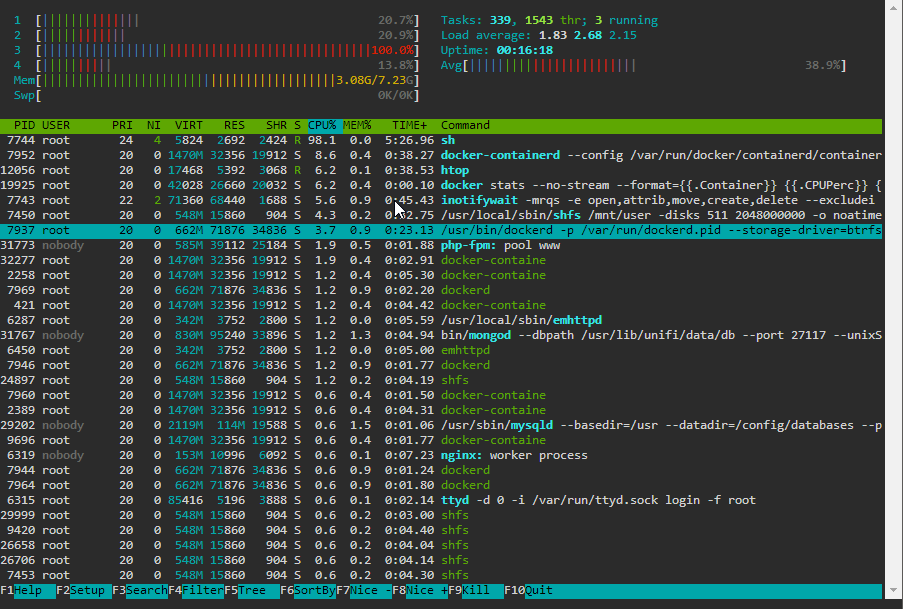Select the mongod process row
Viewport: 903px width, 609px height.
point(441,335)
